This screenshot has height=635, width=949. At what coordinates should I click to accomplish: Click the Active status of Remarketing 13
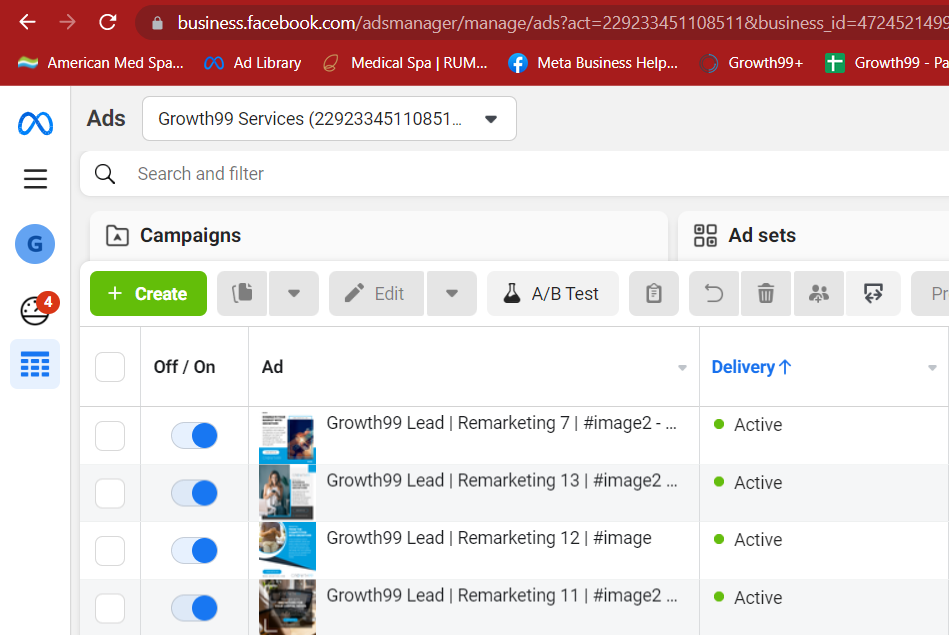(748, 482)
